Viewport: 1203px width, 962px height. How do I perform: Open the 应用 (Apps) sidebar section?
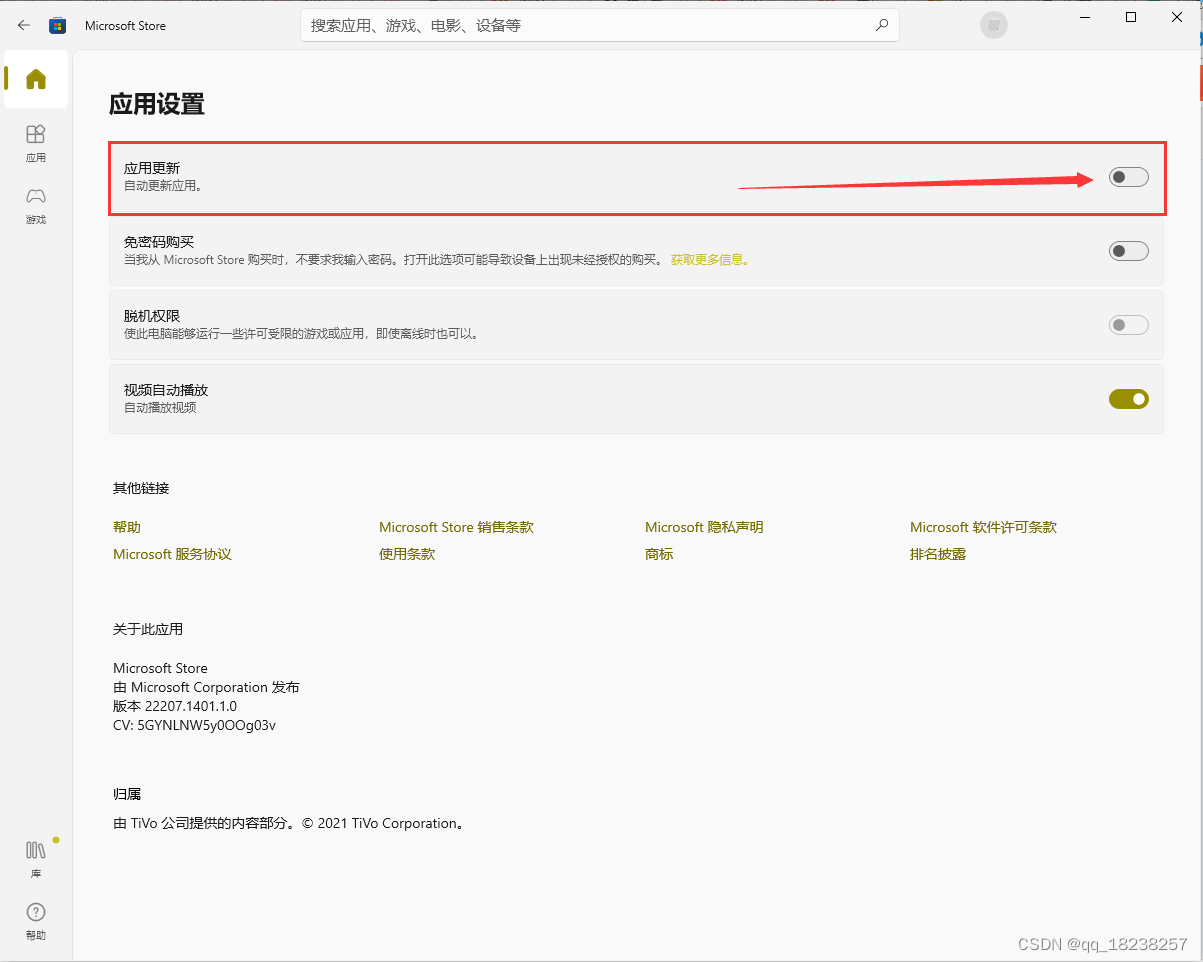click(36, 143)
